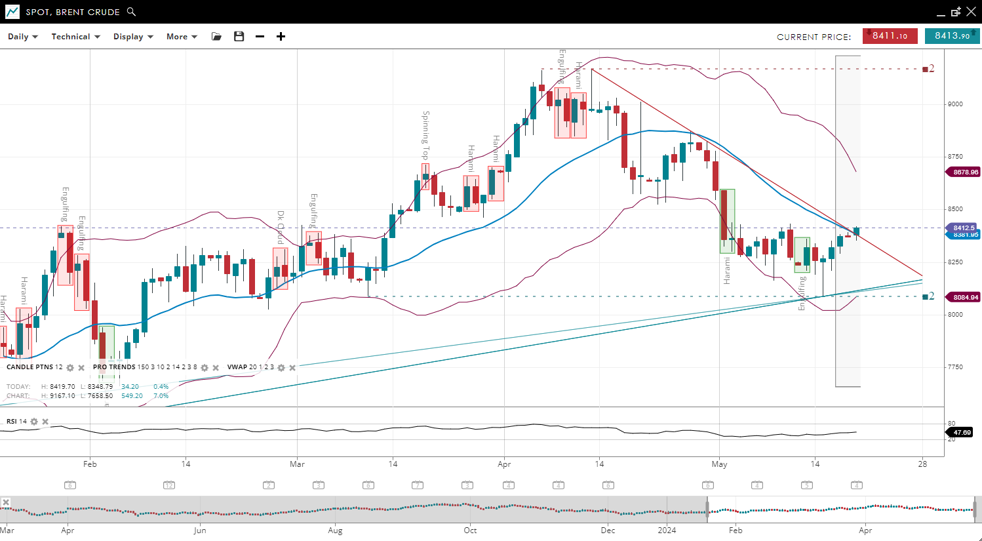Pop out the chart window
This screenshot has height=541, width=982.
pyautogui.click(x=955, y=12)
